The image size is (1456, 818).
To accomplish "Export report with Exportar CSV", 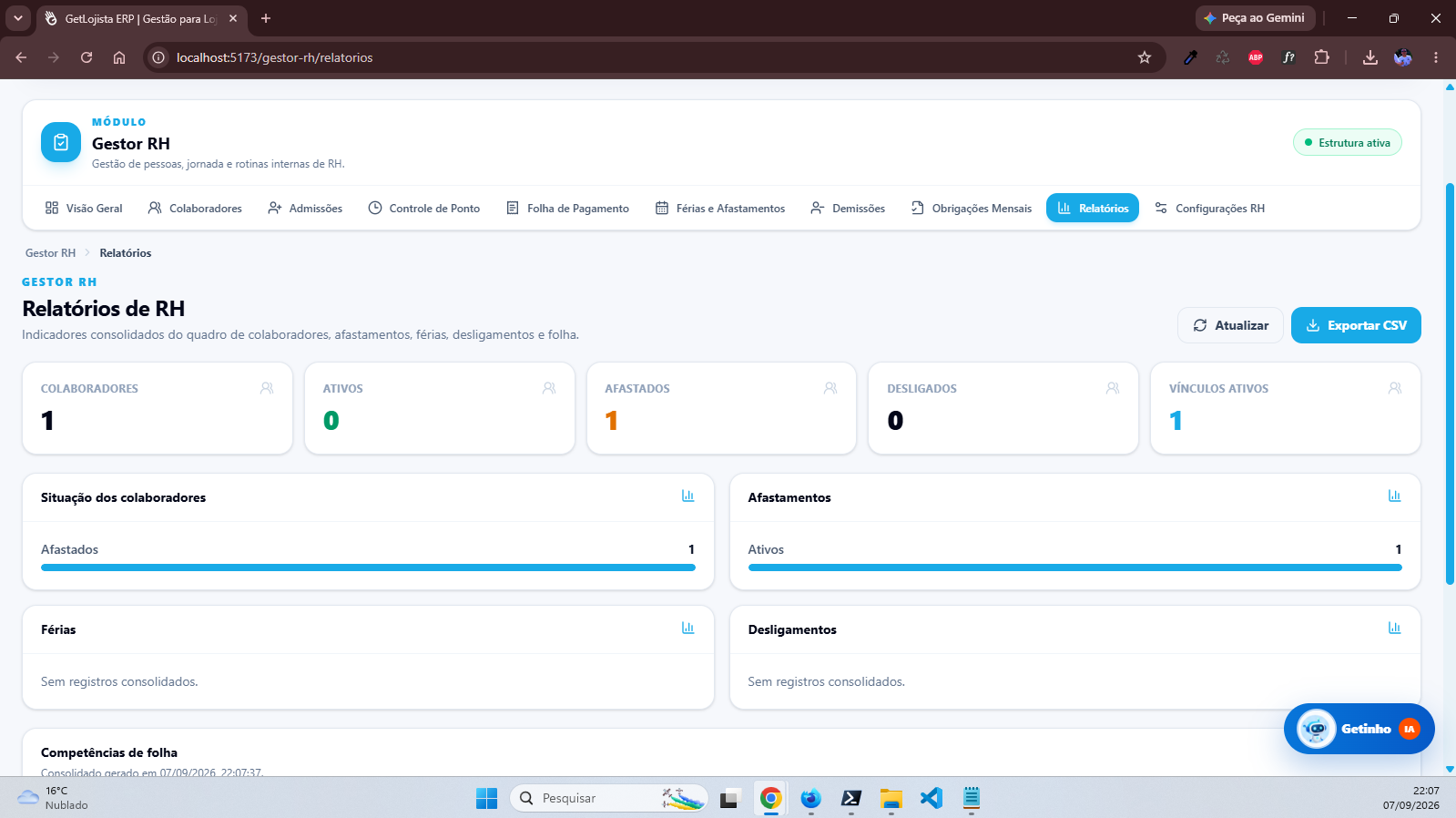I will pyautogui.click(x=1356, y=325).
